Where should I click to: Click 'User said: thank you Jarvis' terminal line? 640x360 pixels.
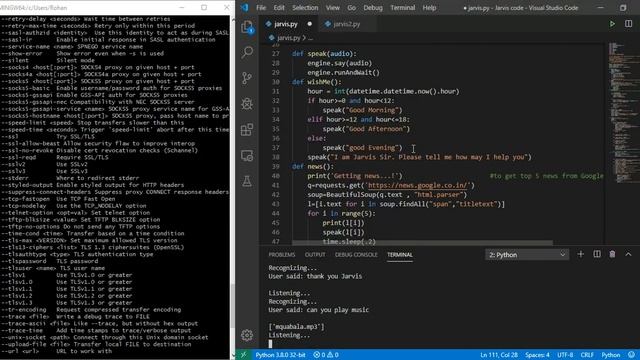click(315, 276)
